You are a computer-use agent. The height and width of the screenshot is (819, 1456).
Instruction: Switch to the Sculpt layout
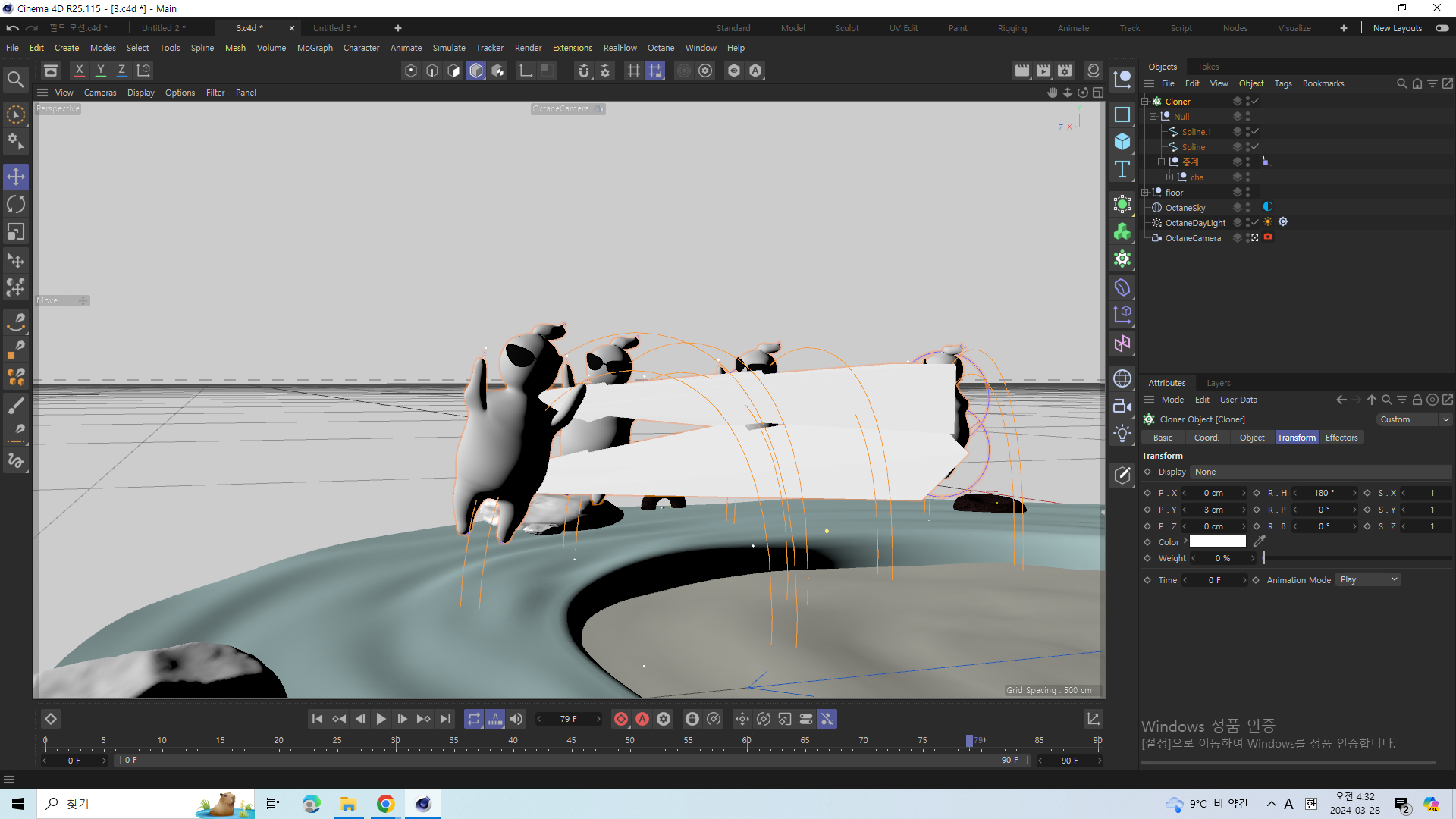tap(847, 28)
